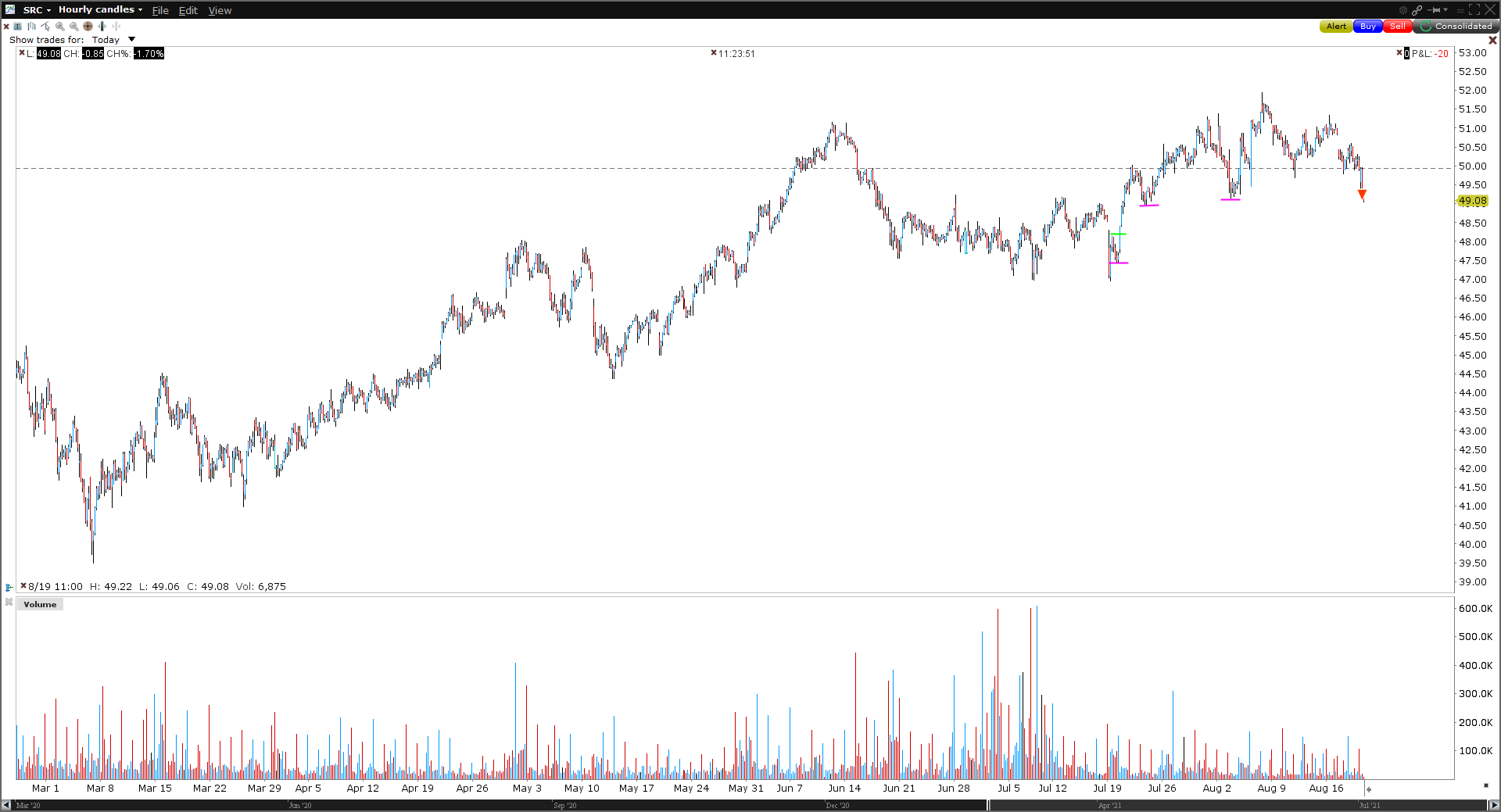Click the P&L value -20
The image size is (1501, 812).
point(1442,54)
